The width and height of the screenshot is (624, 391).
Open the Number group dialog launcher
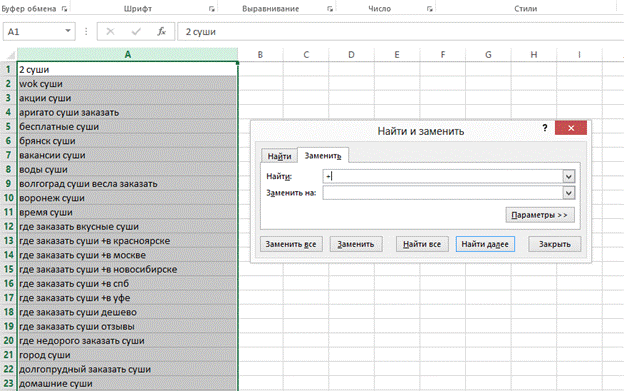429,9
